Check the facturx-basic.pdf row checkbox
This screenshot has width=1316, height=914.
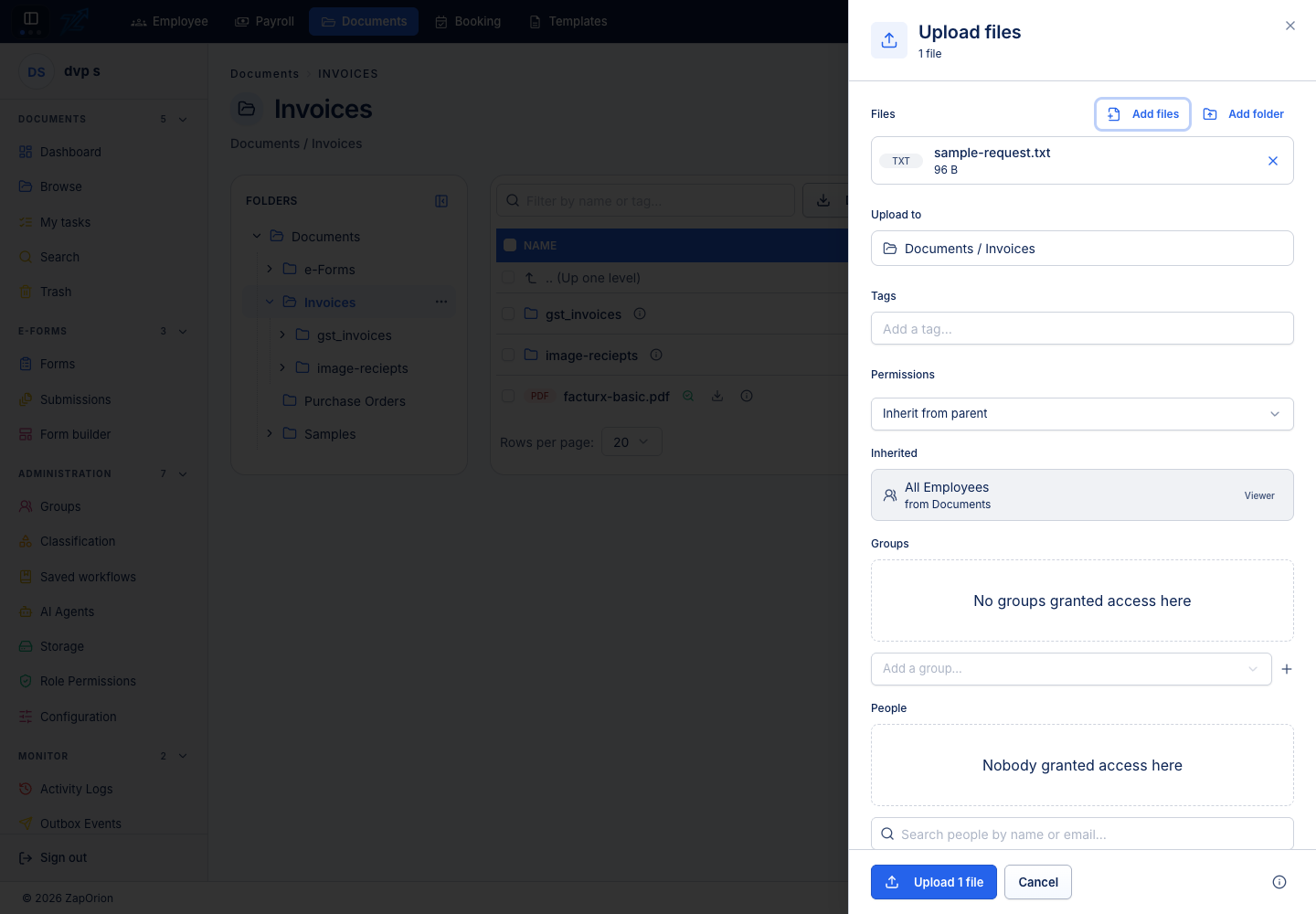(x=508, y=396)
